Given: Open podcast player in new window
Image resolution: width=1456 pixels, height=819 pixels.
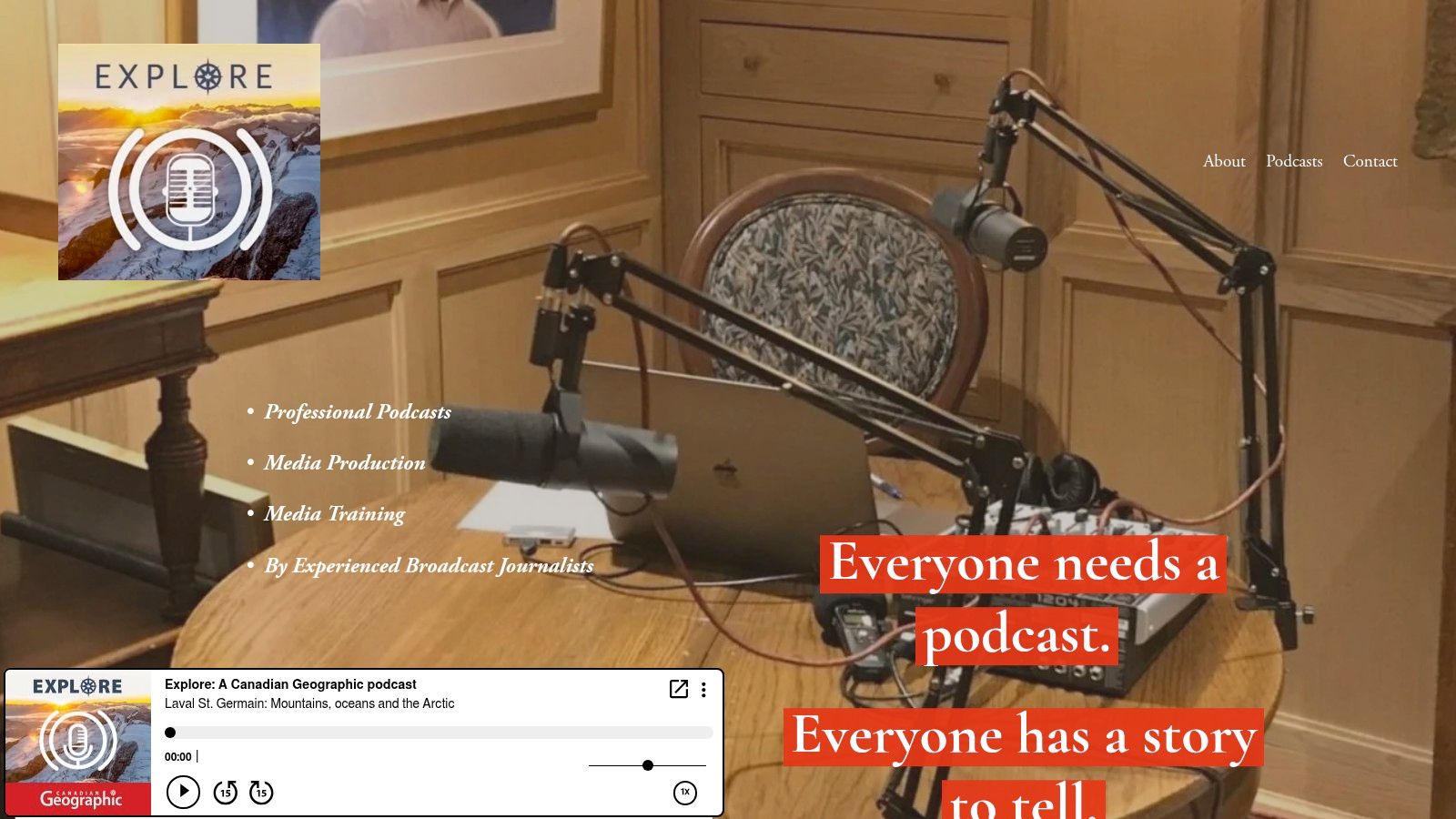Looking at the screenshot, I should [x=679, y=689].
